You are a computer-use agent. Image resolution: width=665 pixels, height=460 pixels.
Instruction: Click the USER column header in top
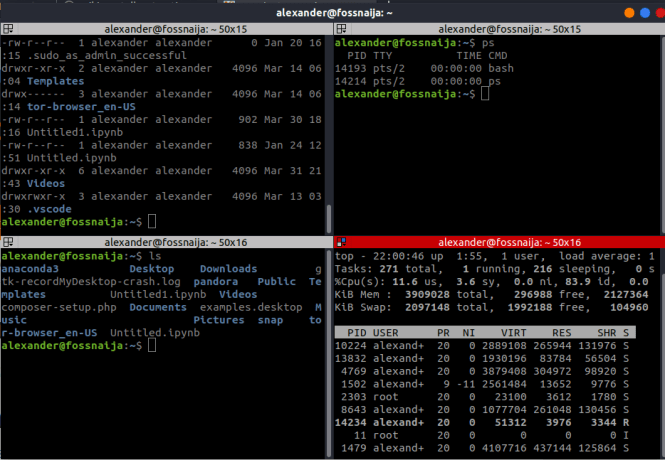click(x=386, y=333)
